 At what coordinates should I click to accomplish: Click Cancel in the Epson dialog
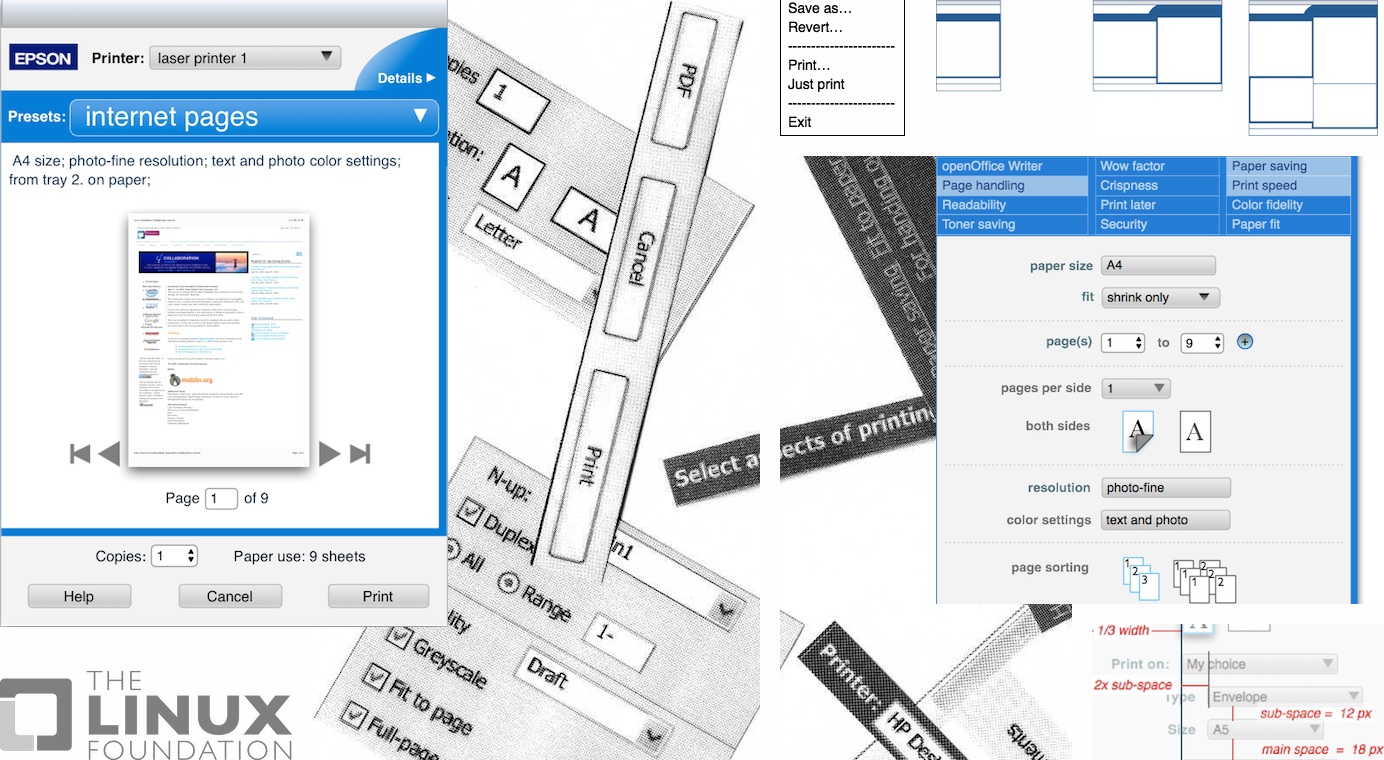230,596
